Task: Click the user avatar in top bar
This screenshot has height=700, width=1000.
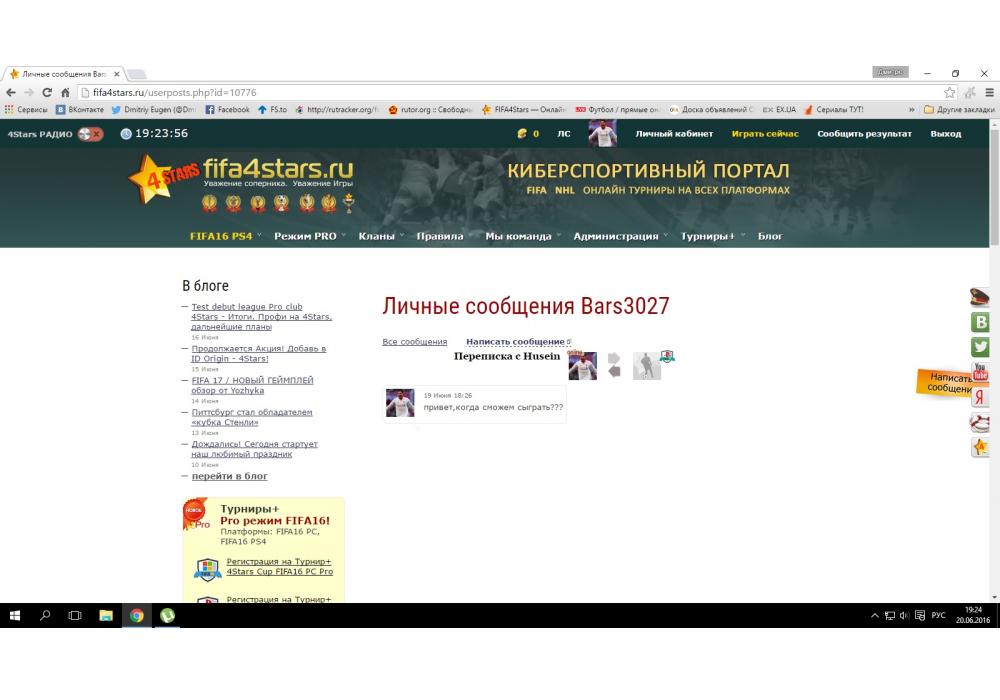Action: pos(602,134)
